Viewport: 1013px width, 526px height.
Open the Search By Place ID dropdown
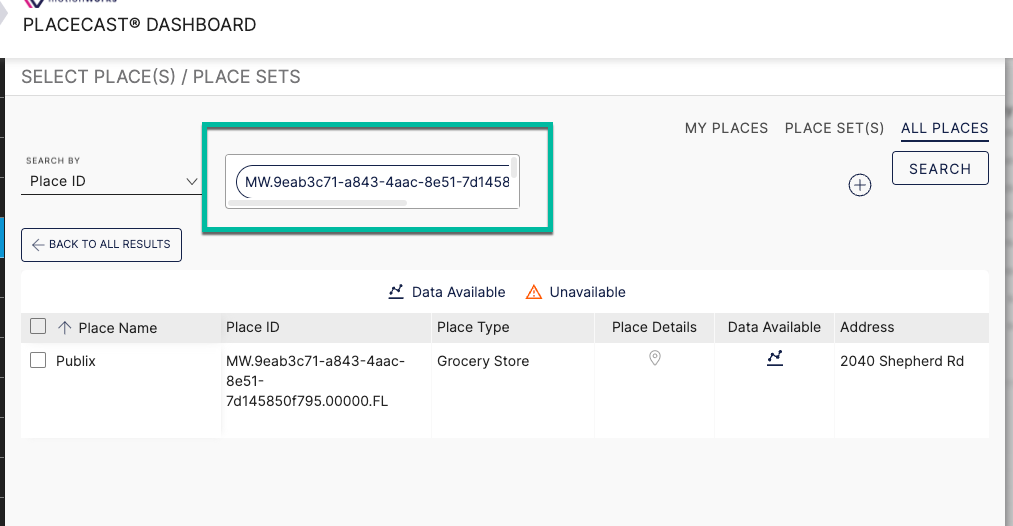point(111,182)
